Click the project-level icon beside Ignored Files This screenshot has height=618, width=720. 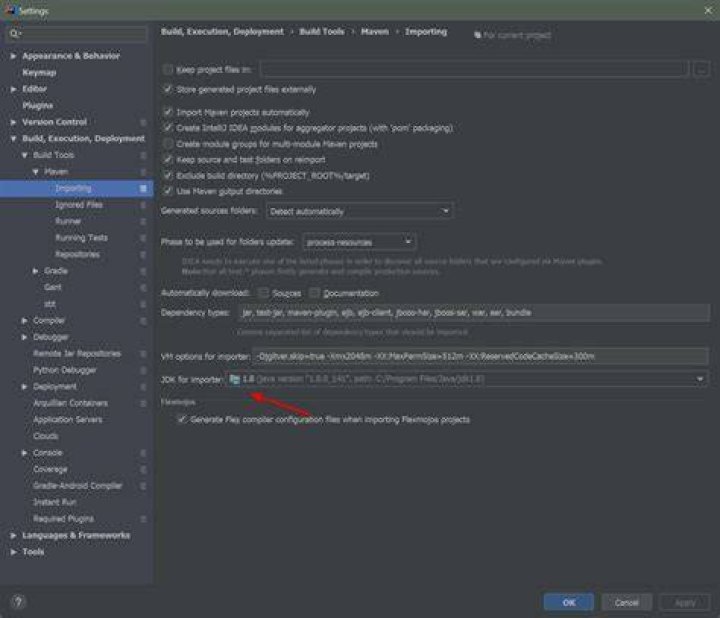click(x=143, y=205)
